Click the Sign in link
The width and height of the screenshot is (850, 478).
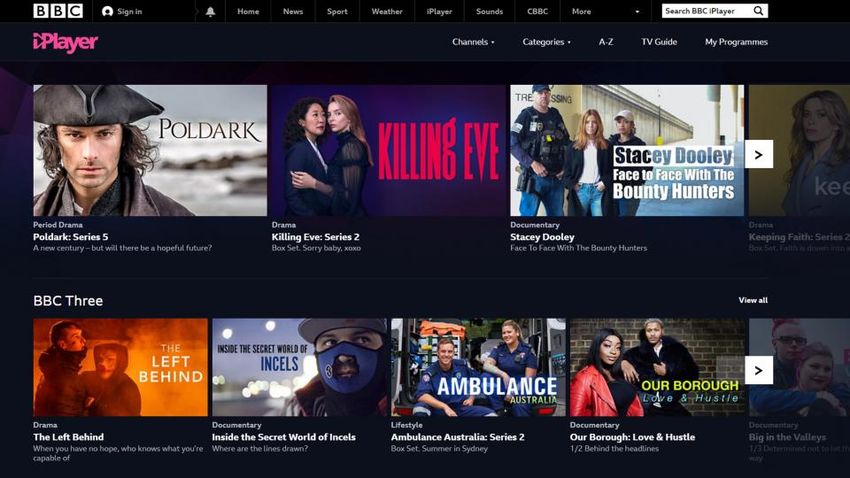(130, 11)
